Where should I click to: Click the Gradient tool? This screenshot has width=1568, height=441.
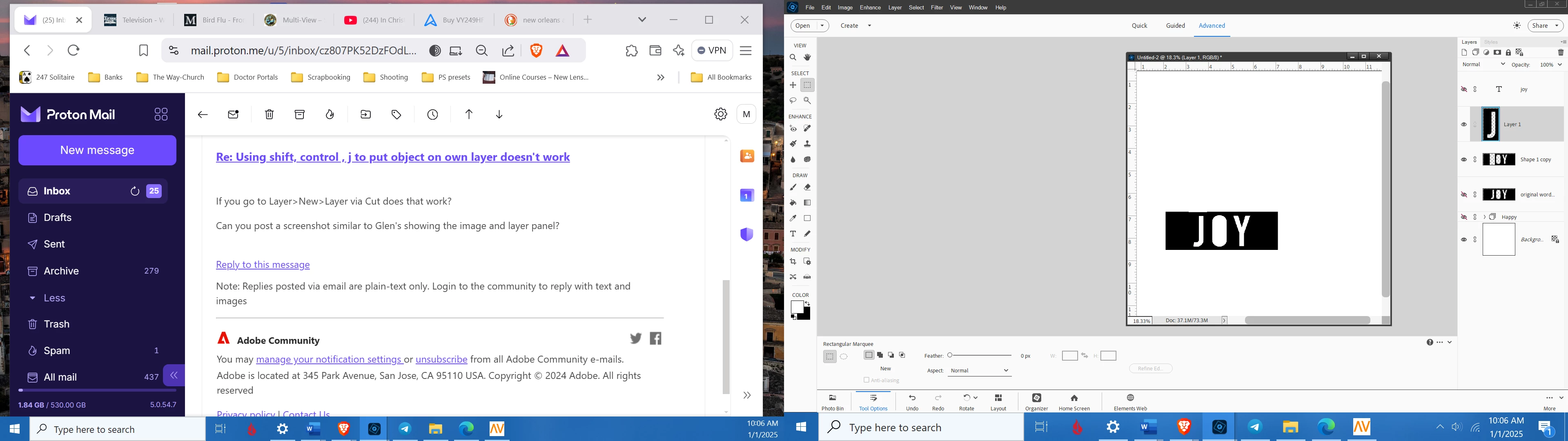tap(807, 203)
